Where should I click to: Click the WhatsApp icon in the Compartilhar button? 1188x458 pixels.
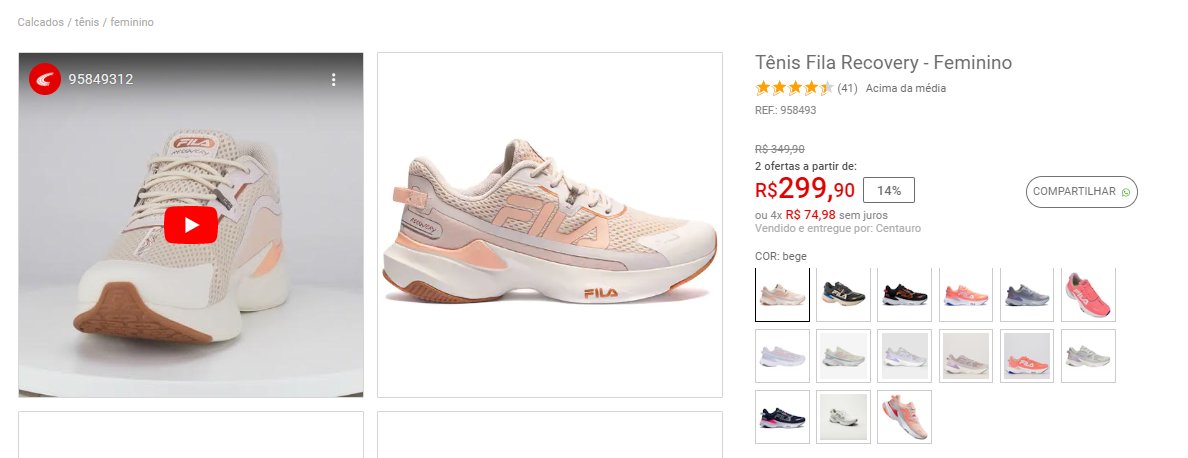(x=1126, y=193)
